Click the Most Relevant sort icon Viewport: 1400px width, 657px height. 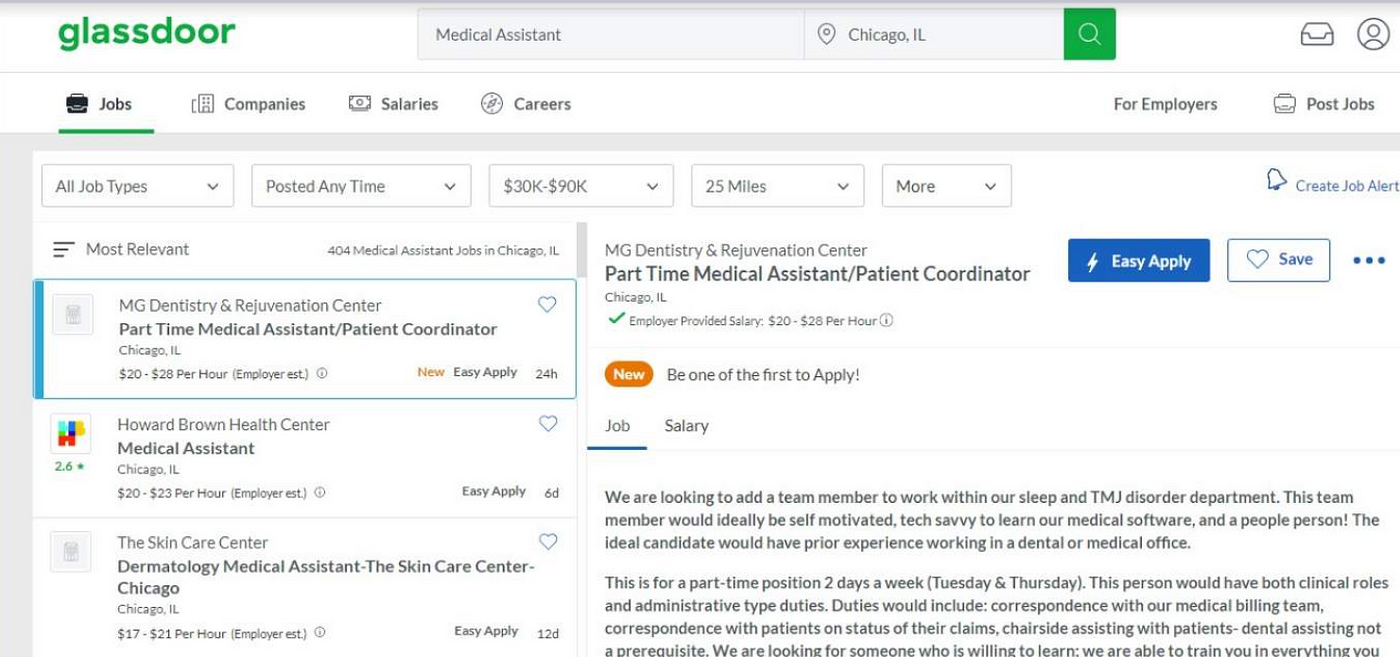[64, 249]
